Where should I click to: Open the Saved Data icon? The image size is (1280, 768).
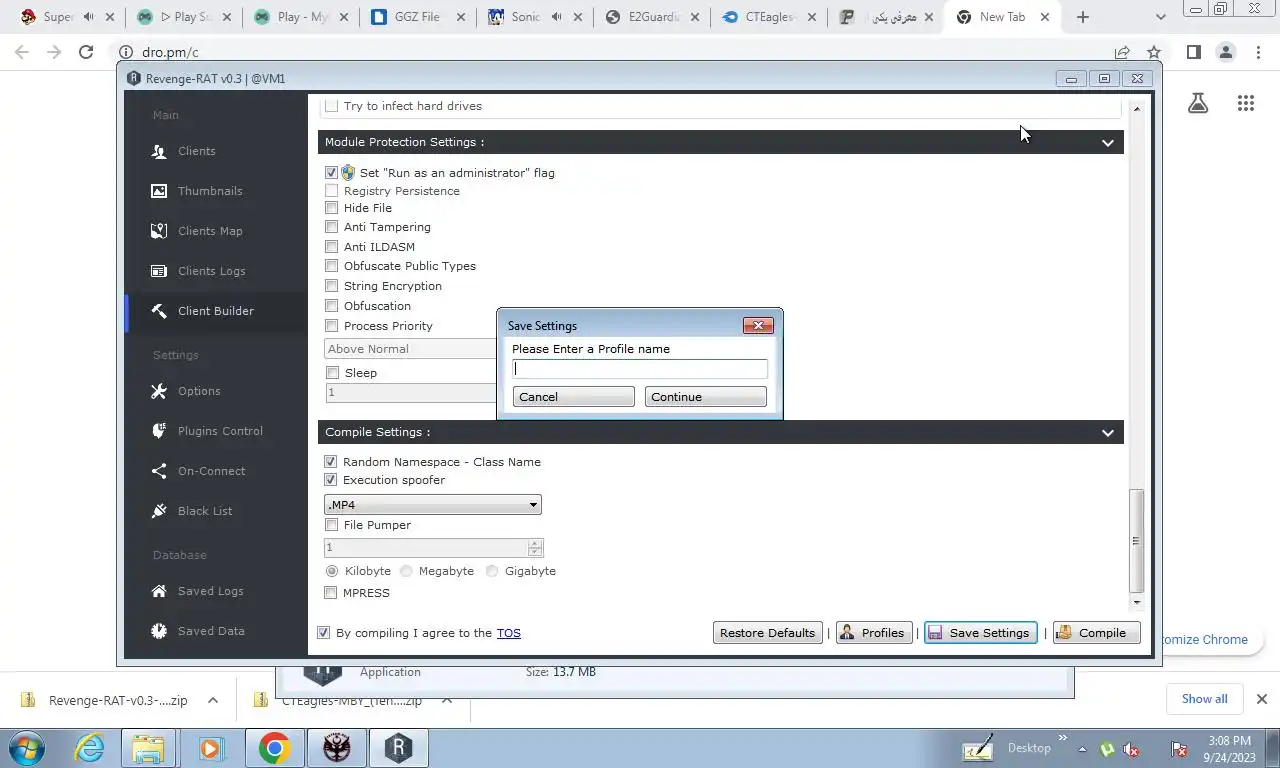(158, 631)
